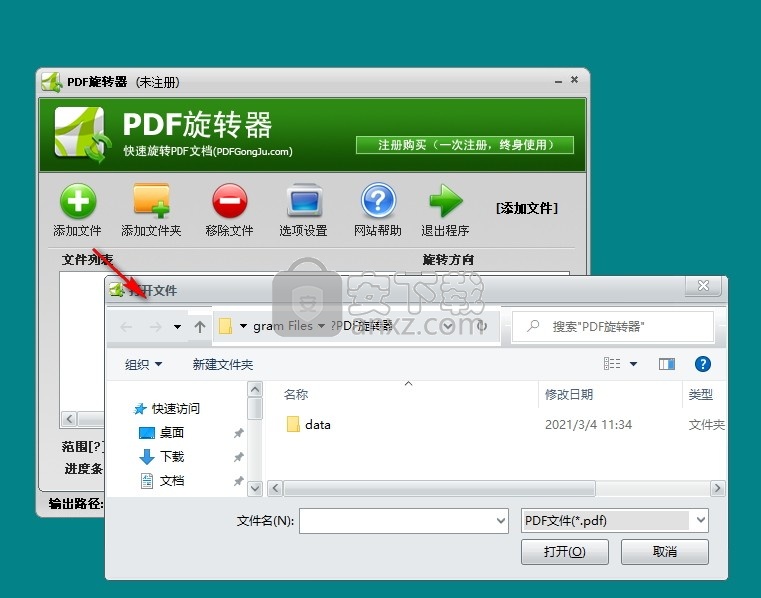Open recent locations dropdown arrow

point(178,327)
